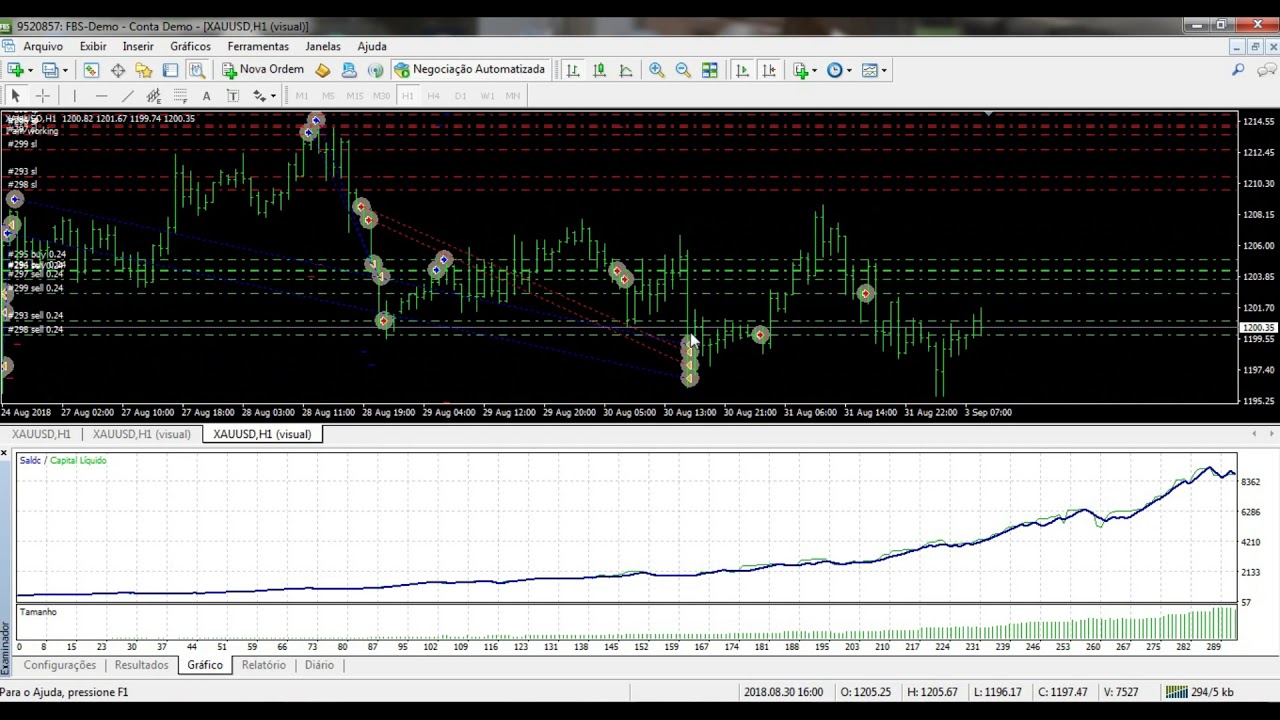Open the profiles icon
Image resolution: width=1280 pixels, height=720 pixels.
pos(50,70)
